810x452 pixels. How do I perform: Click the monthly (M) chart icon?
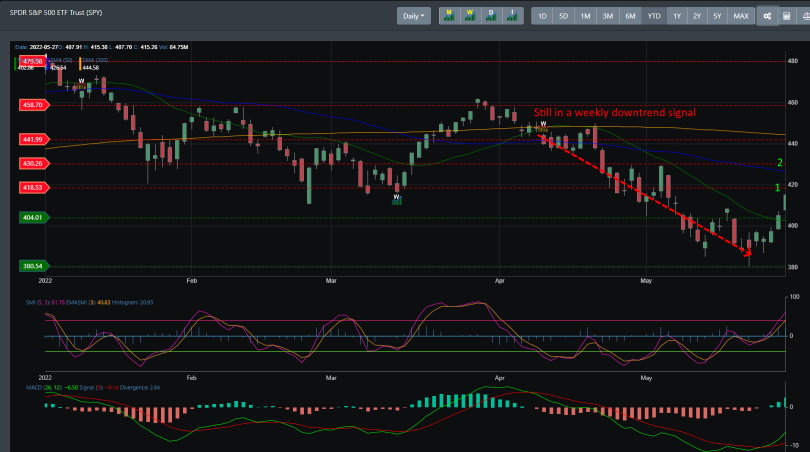click(449, 16)
